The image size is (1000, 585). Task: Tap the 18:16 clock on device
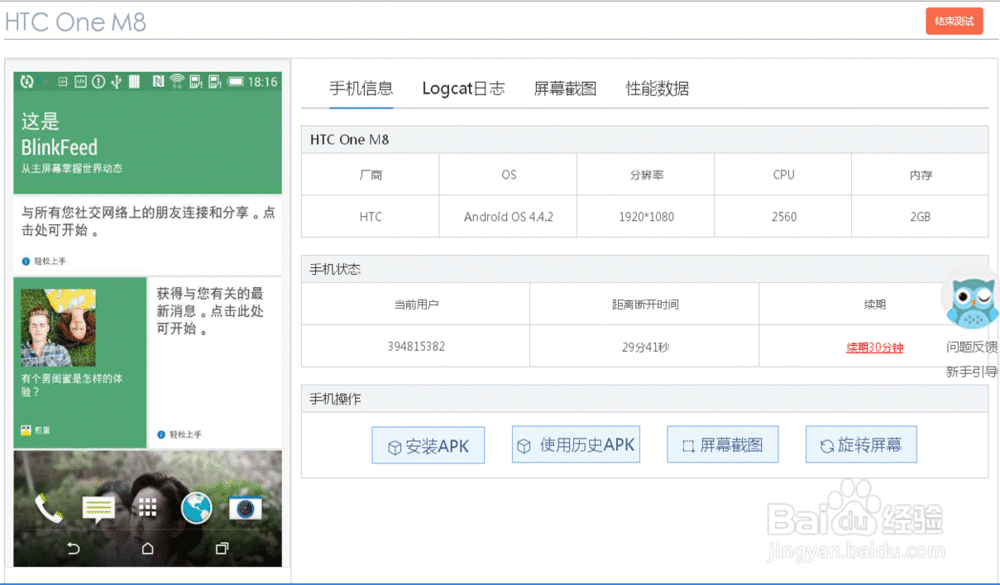(x=263, y=82)
